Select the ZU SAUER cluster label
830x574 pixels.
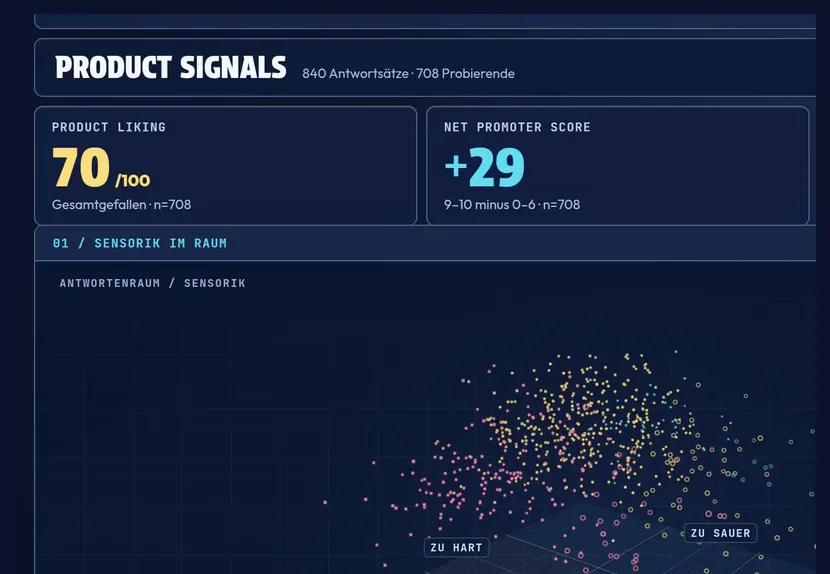click(x=720, y=533)
